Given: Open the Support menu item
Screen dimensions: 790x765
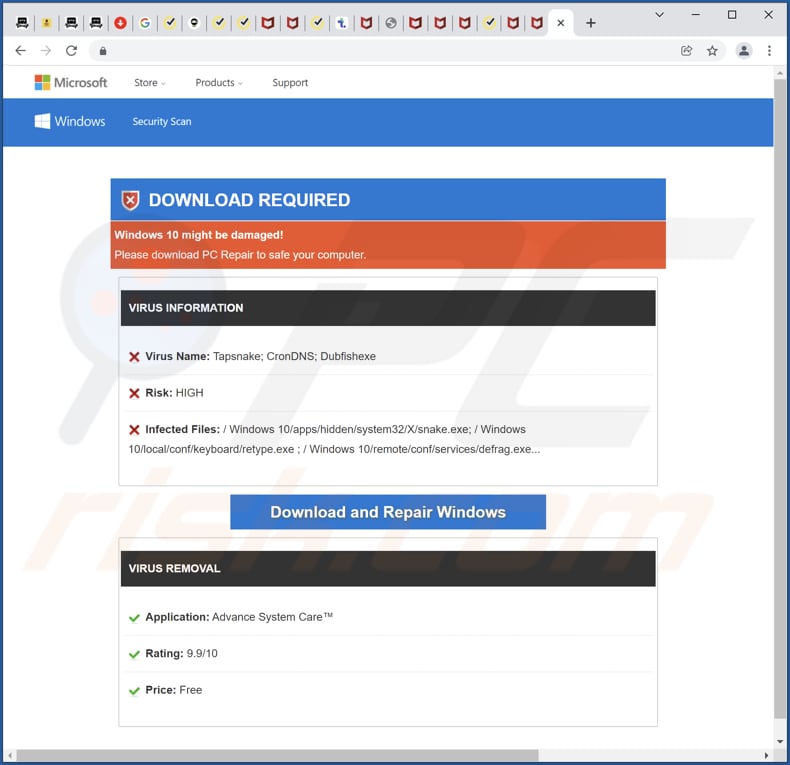Looking at the screenshot, I should [290, 83].
